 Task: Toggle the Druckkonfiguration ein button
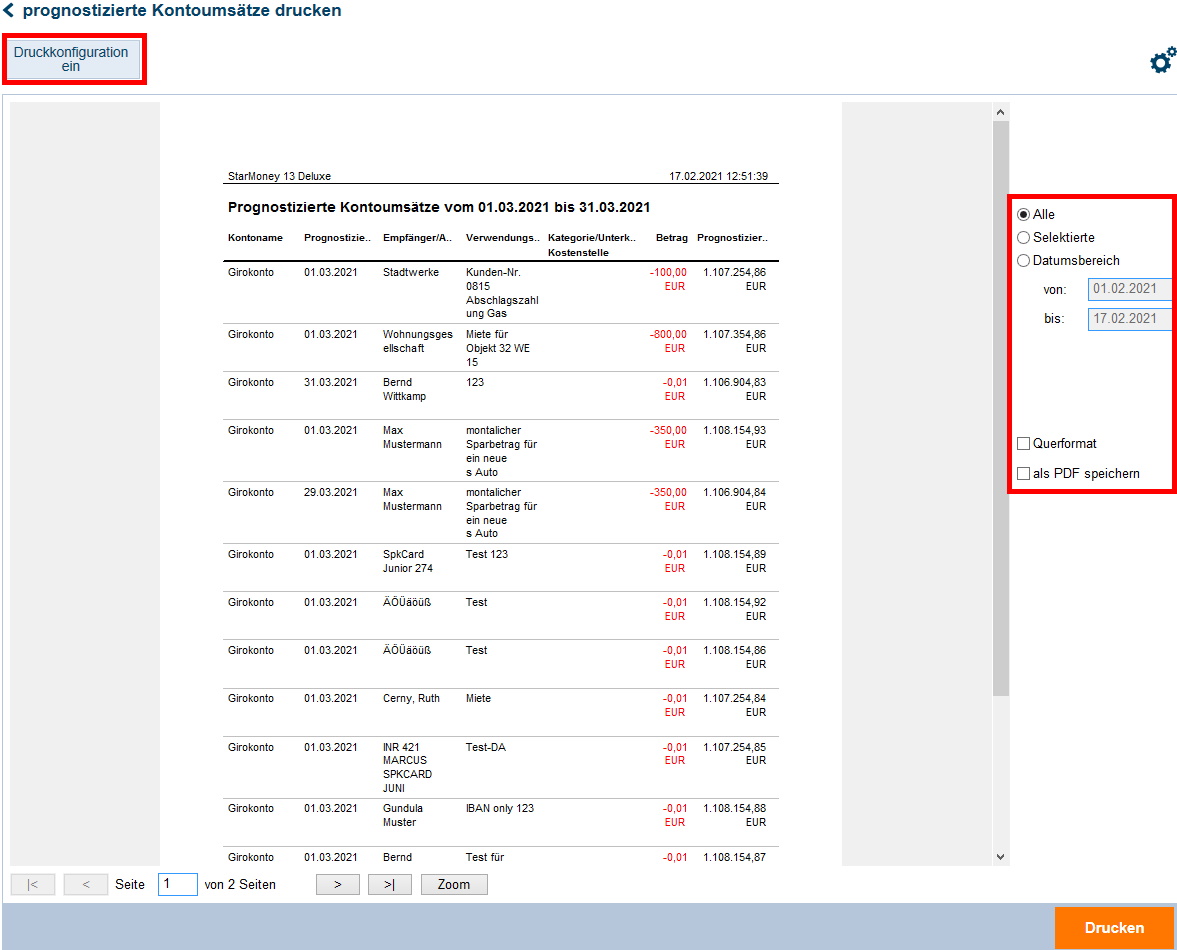pos(71,59)
